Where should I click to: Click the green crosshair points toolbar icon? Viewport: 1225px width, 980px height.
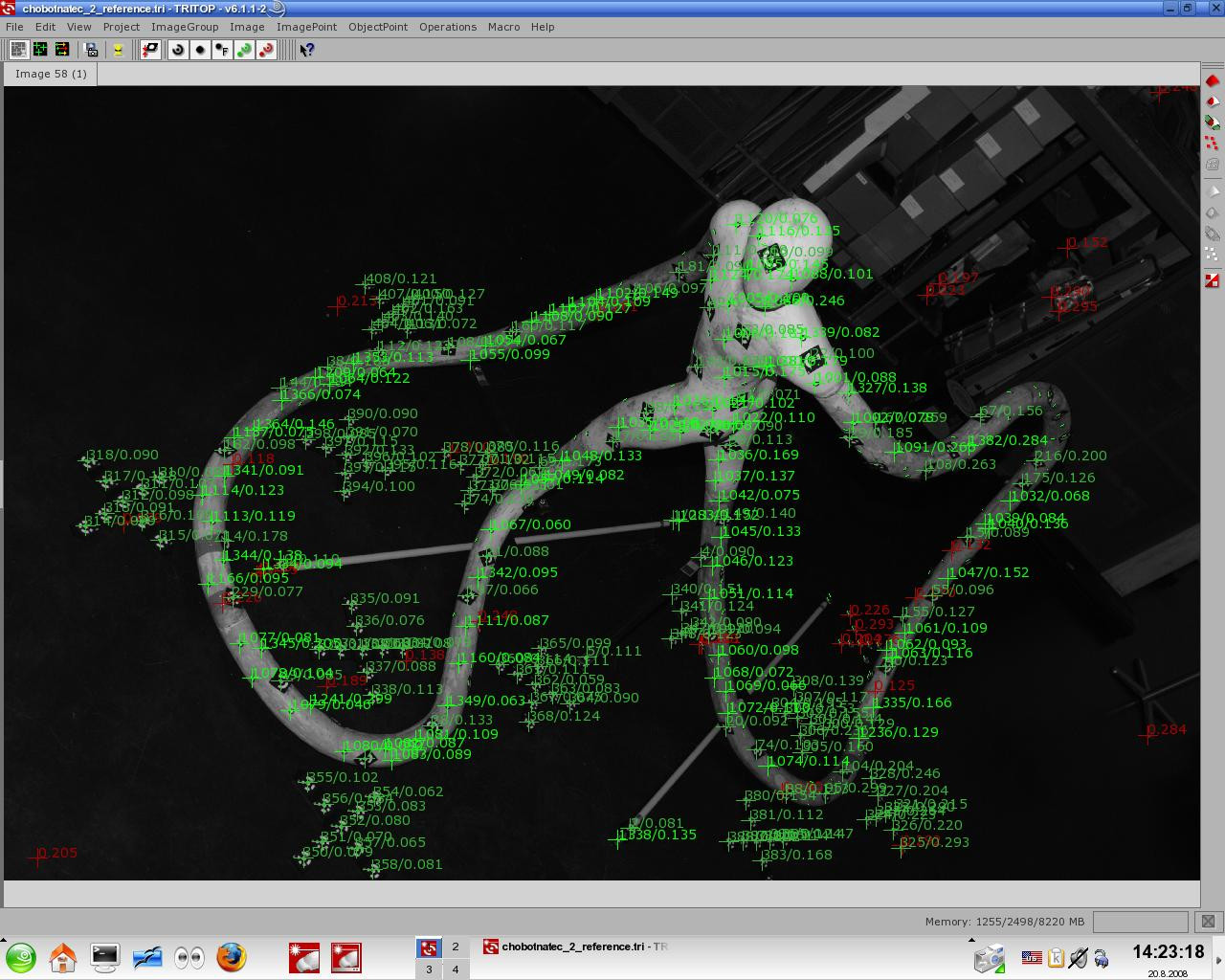point(40,50)
